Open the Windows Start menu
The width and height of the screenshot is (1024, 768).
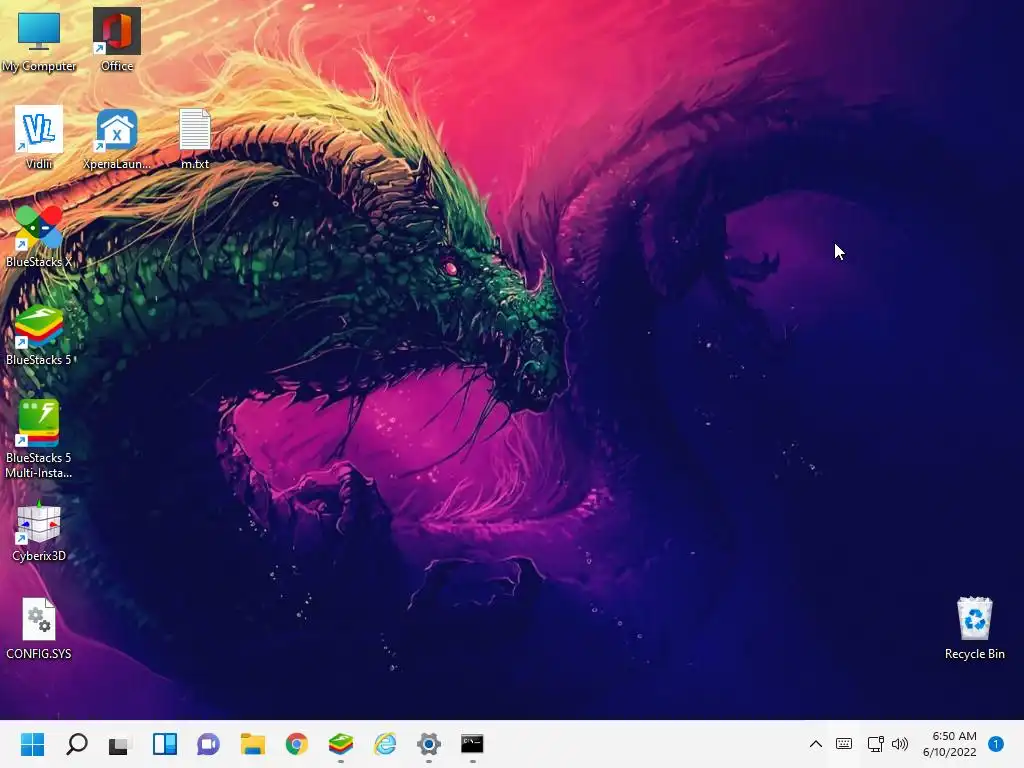[x=33, y=744]
